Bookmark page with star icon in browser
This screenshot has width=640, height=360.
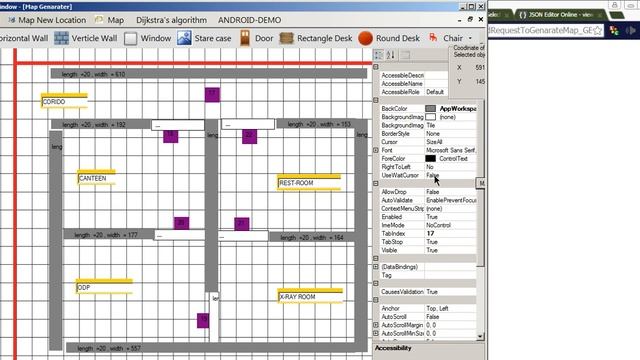click(598, 31)
